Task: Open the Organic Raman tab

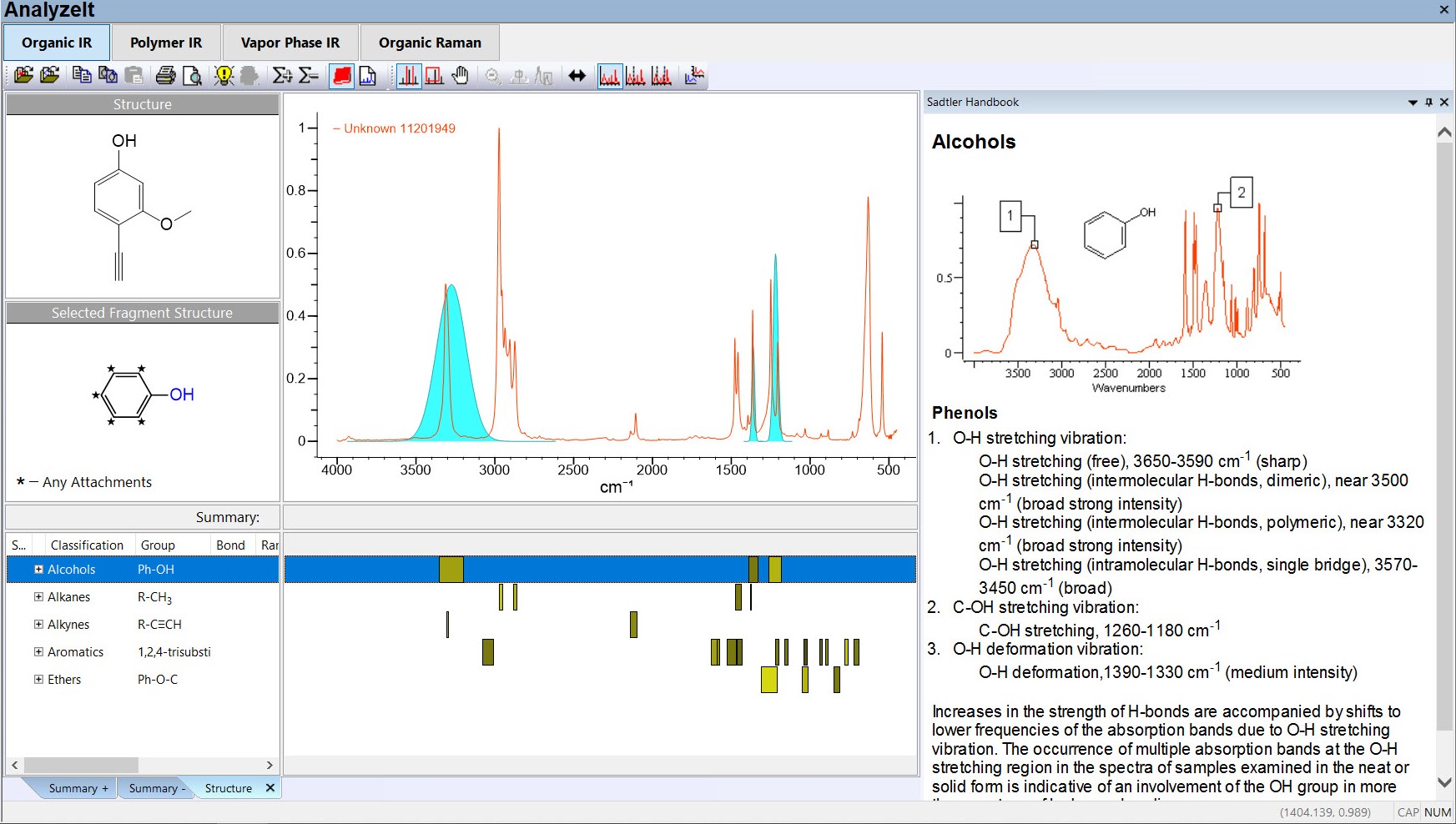Action: point(430,43)
